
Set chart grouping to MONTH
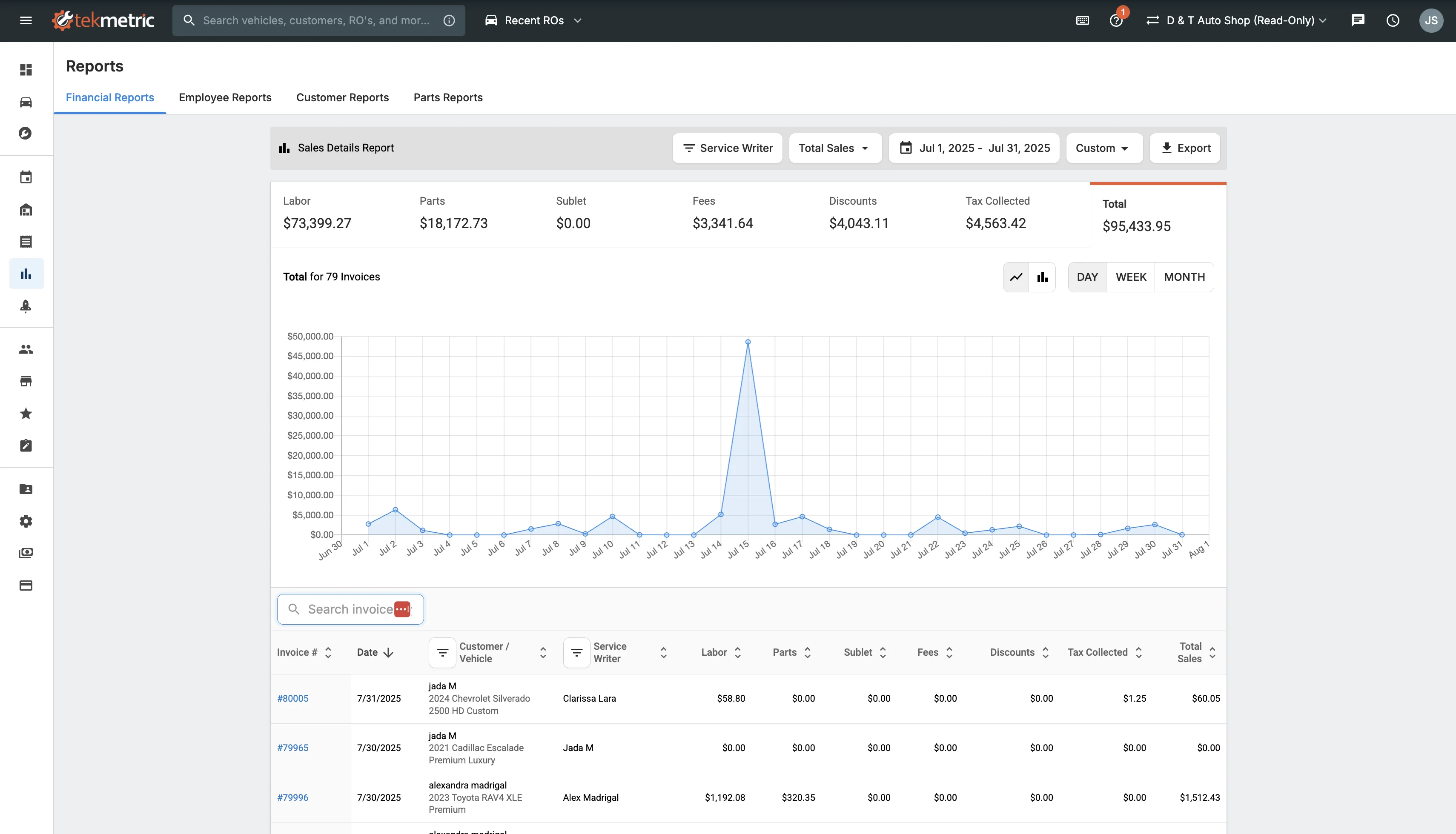click(x=1184, y=277)
